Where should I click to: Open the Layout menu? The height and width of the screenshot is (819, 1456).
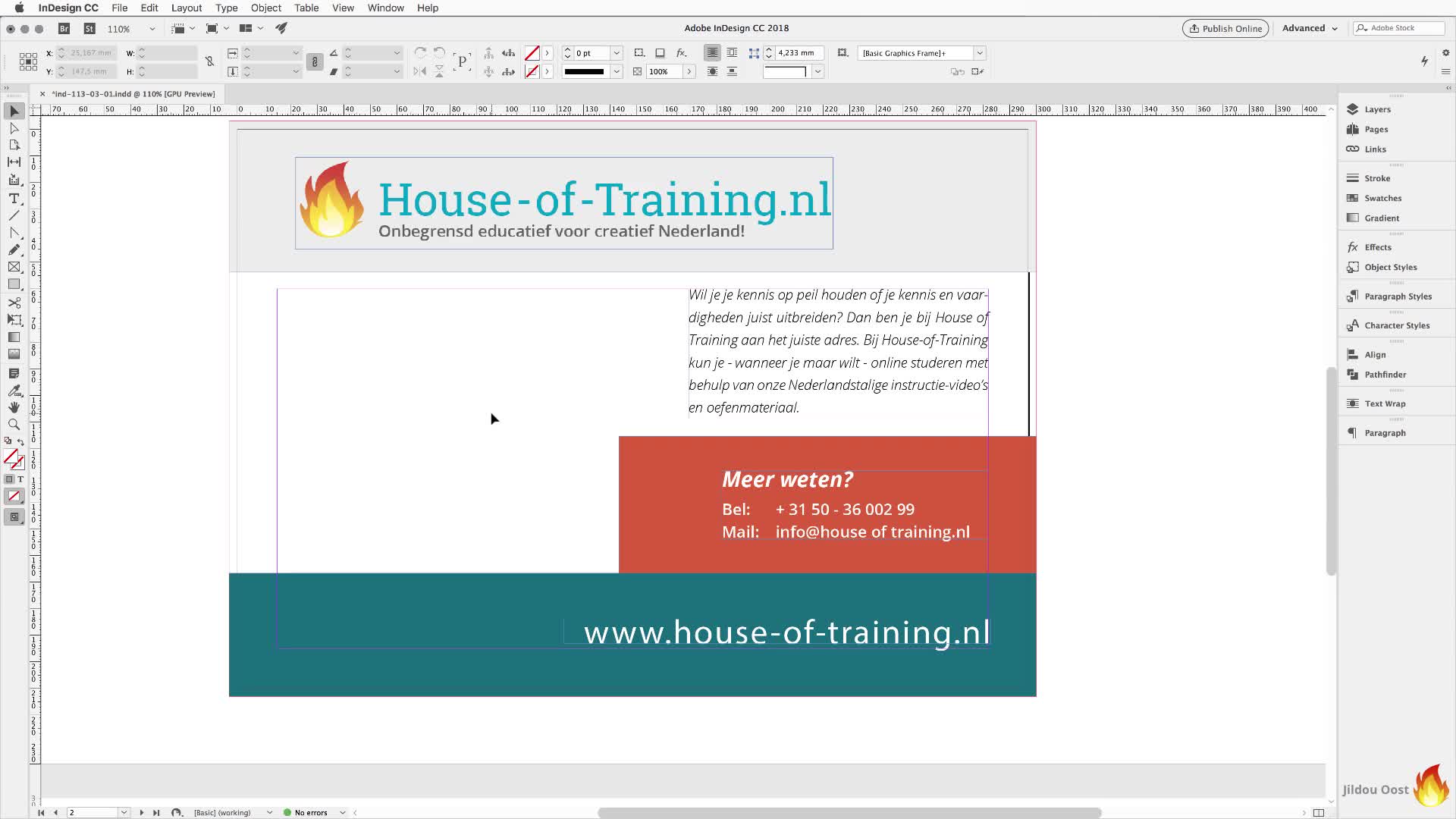[187, 8]
